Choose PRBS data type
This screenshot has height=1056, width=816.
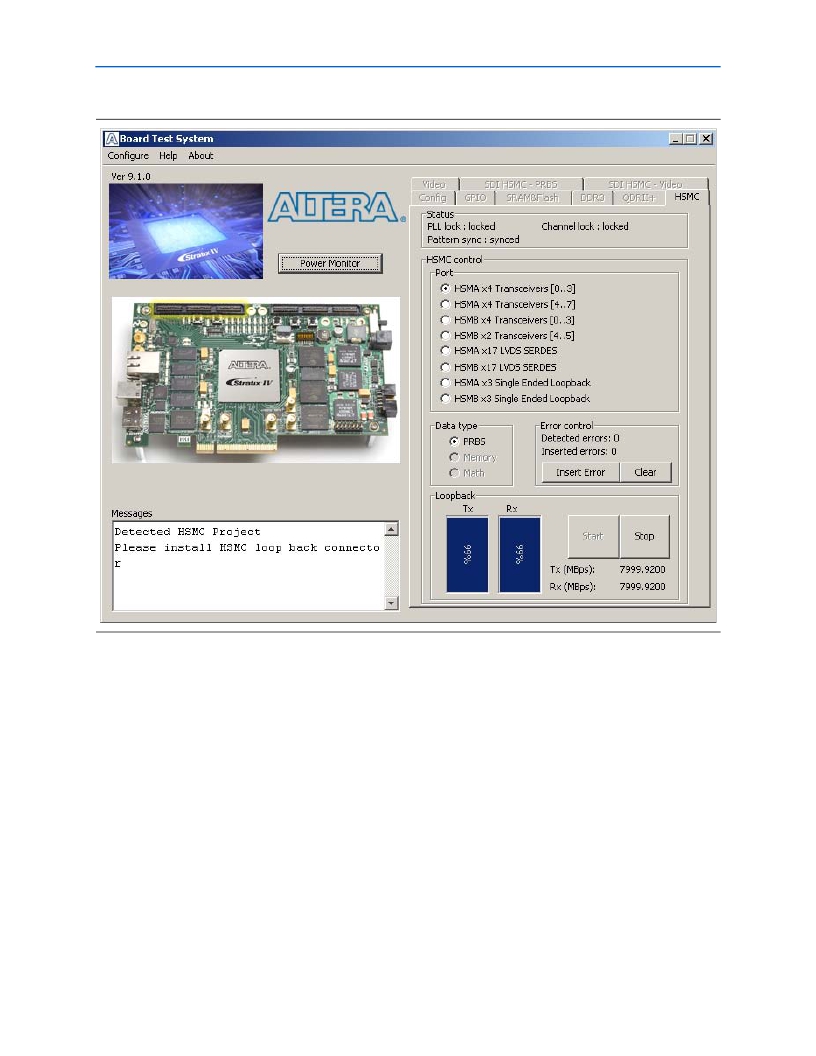467,441
